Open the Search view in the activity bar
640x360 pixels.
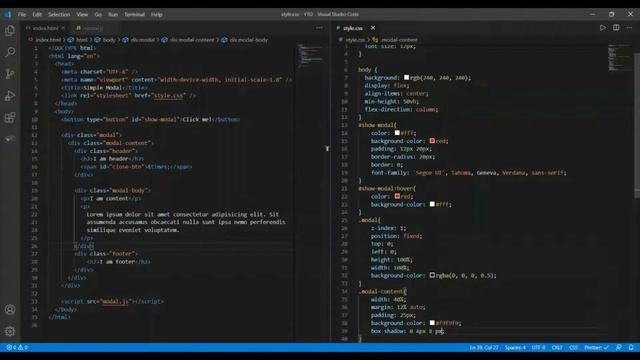10,52
